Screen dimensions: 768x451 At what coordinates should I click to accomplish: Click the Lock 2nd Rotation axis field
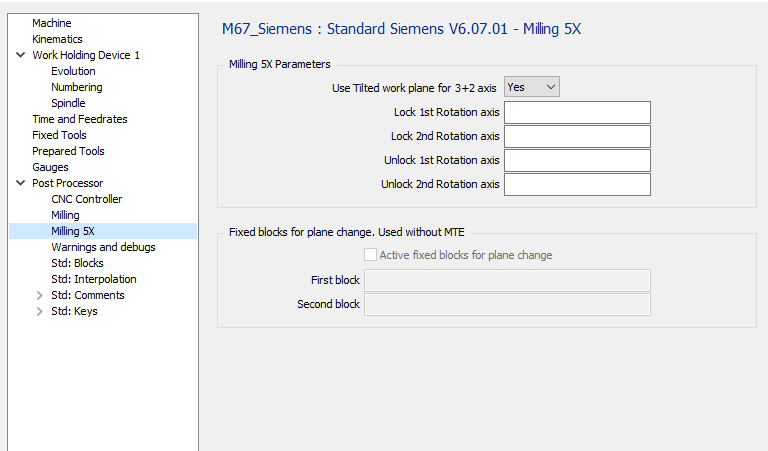pos(577,136)
